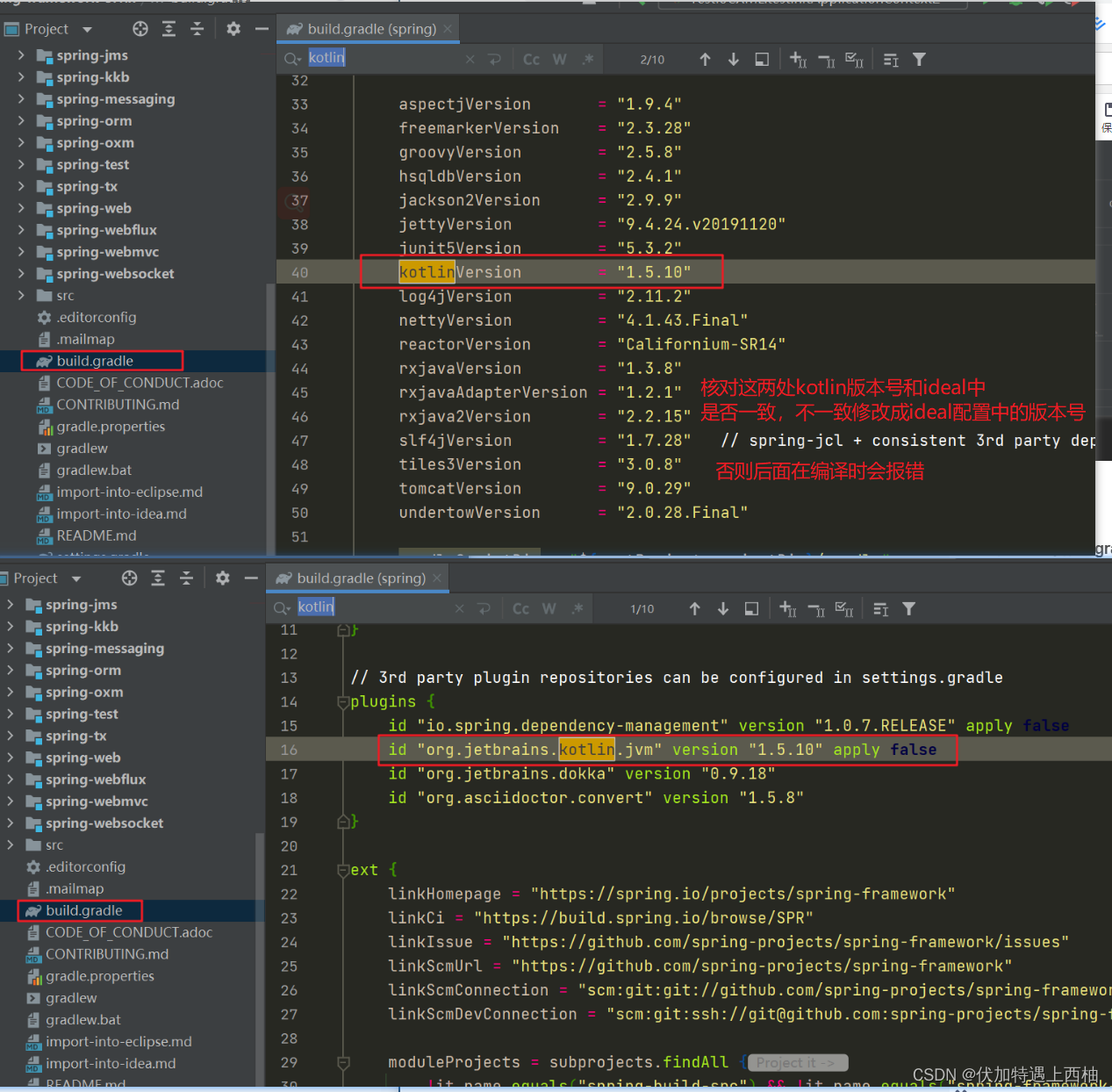This screenshot has width=1112, height=1092.
Task: Toggle Match Case (Cc) in the 2/10 find bar
Action: (531, 60)
